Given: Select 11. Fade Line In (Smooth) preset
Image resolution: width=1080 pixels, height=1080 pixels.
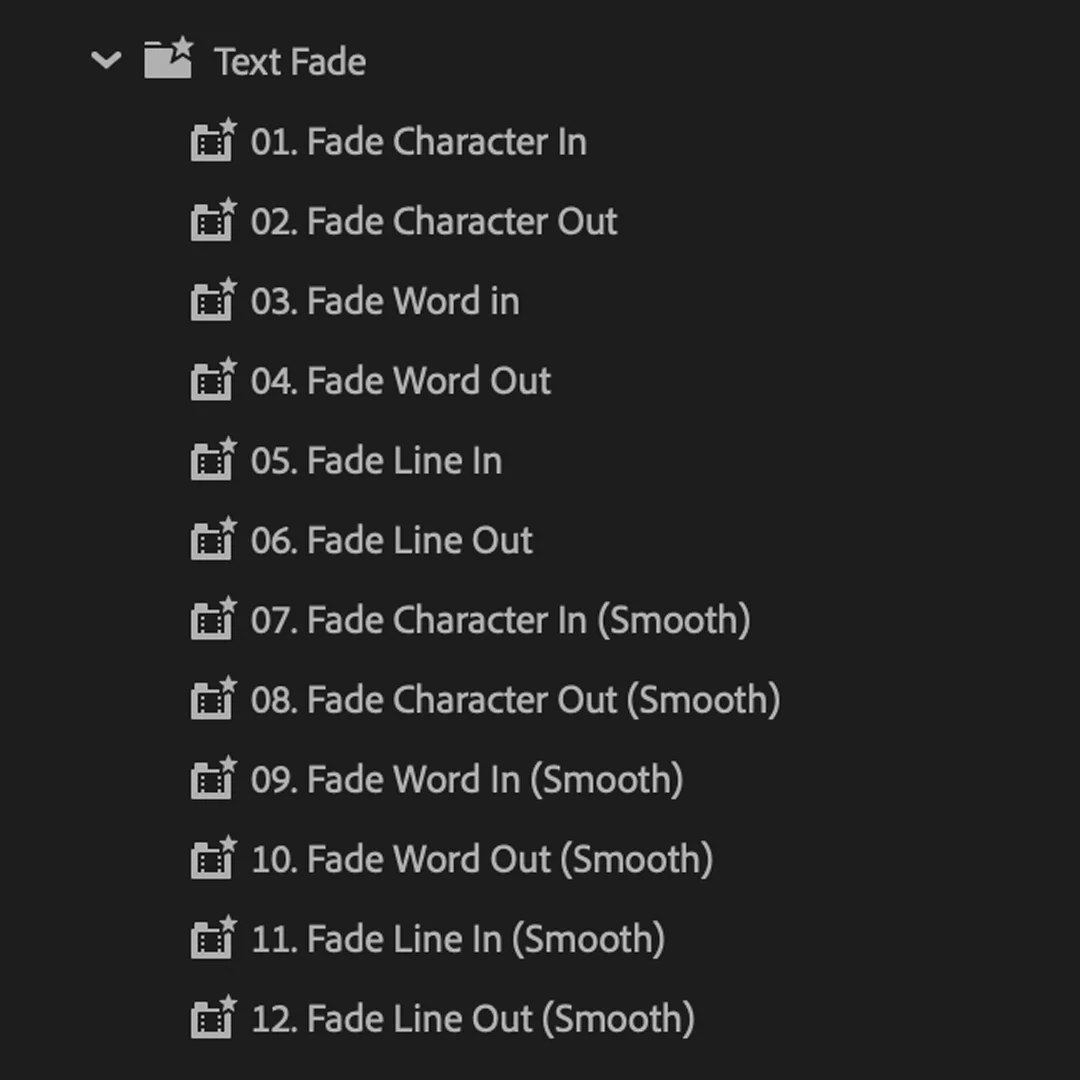Looking at the screenshot, I should click(458, 939).
